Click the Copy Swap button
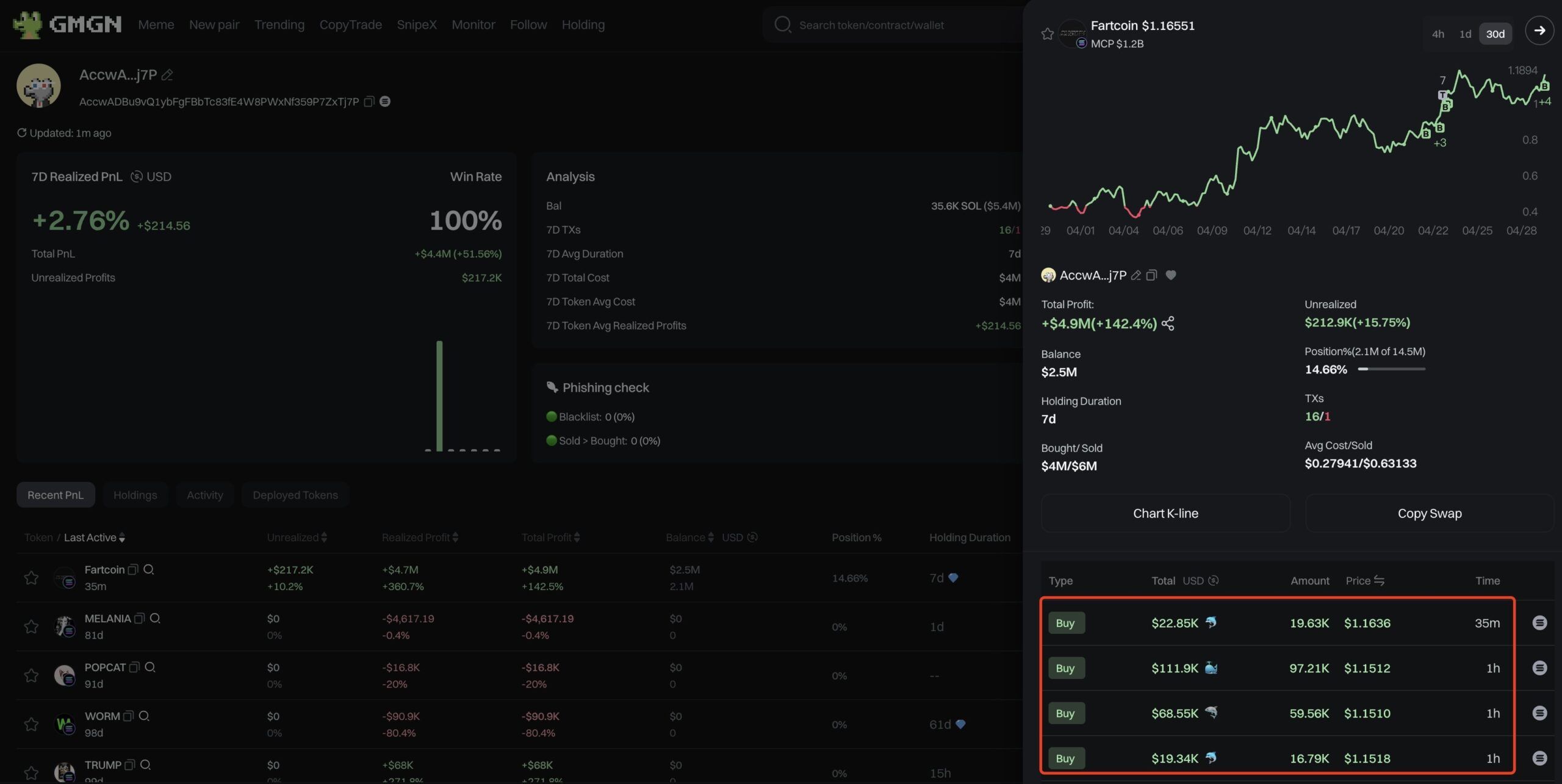1562x784 pixels. [1429, 513]
